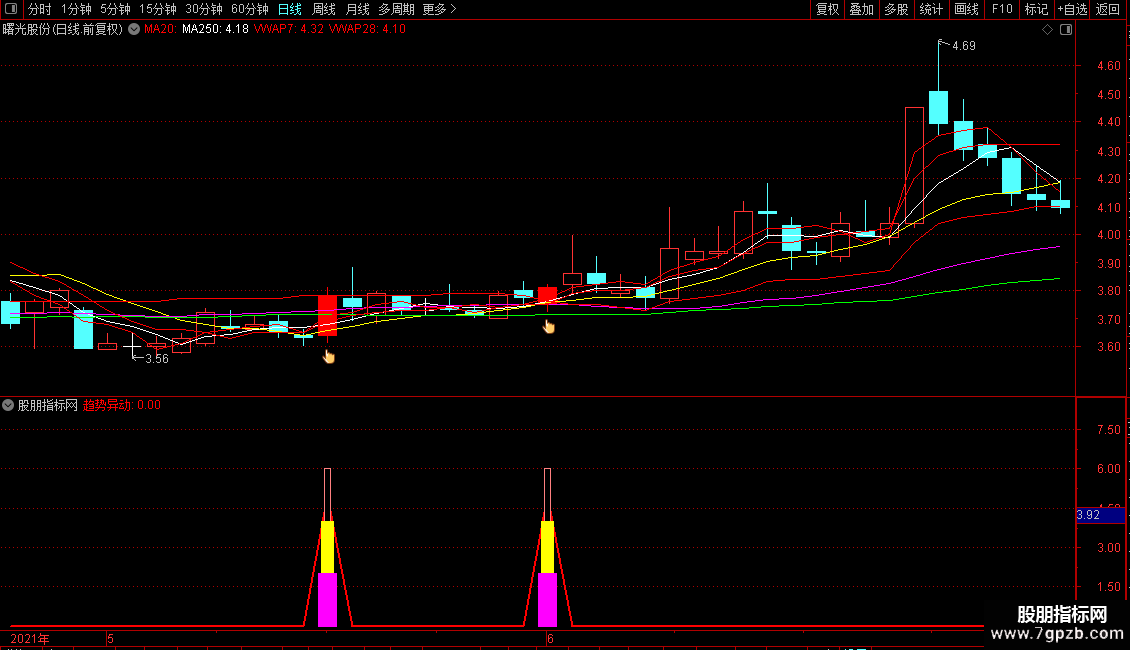Viewport: 1130px width, 650px height.
Task: Open the 统计 statistics tool
Action: tap(930, 9)
